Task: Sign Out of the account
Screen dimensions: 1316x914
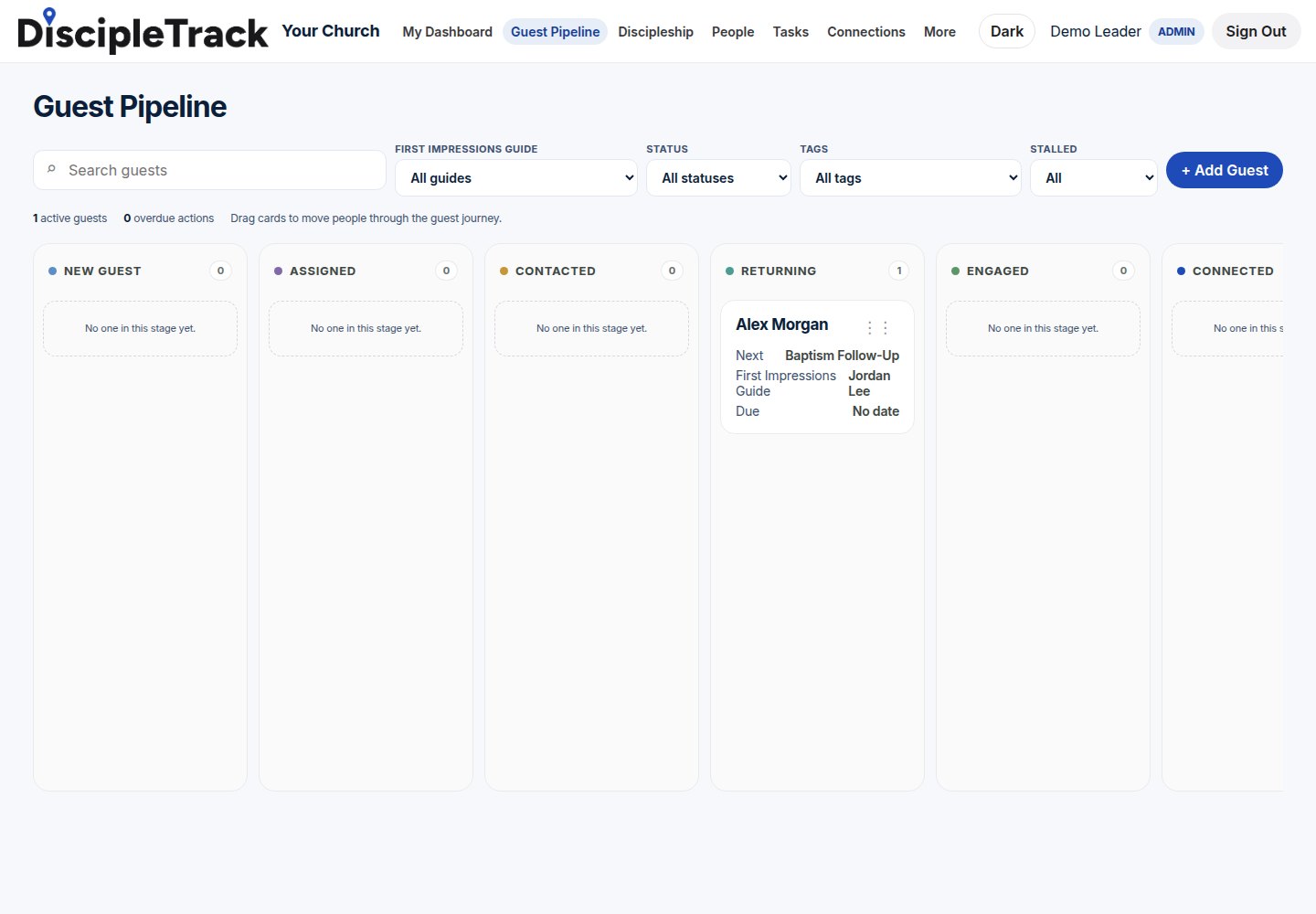Action: pos(1256,31)
